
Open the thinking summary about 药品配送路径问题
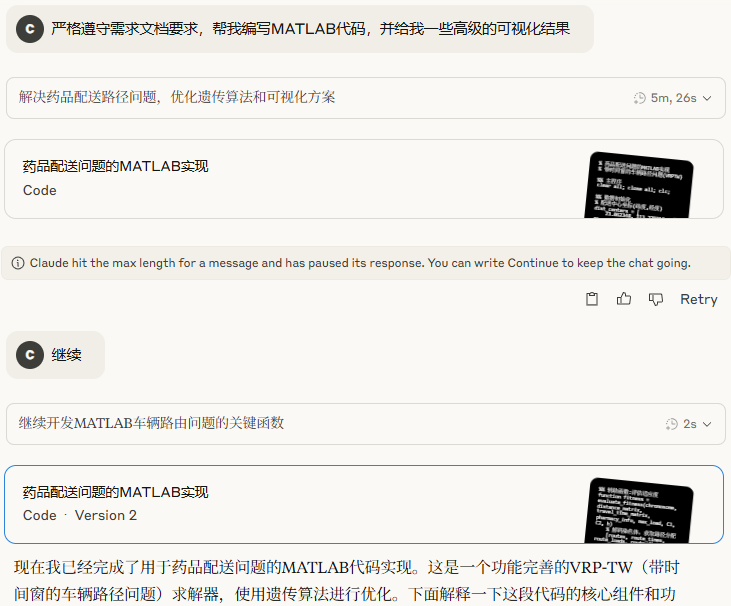(x=366, y=98)
